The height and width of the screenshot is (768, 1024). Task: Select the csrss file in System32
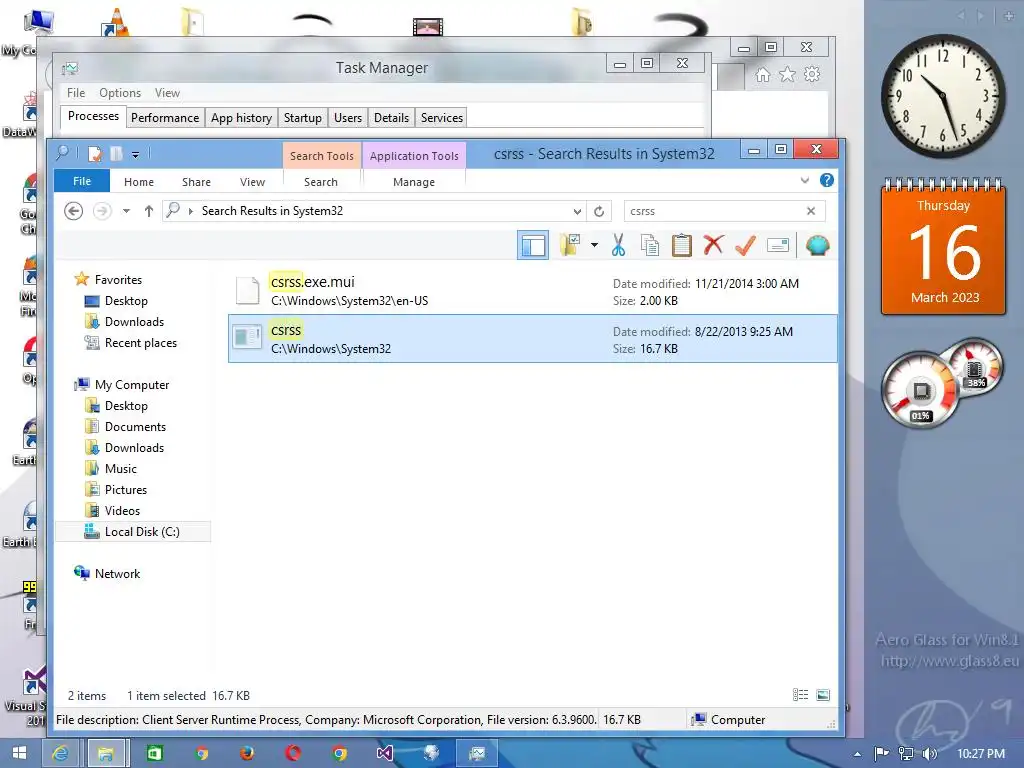click(x=532, y=339)
